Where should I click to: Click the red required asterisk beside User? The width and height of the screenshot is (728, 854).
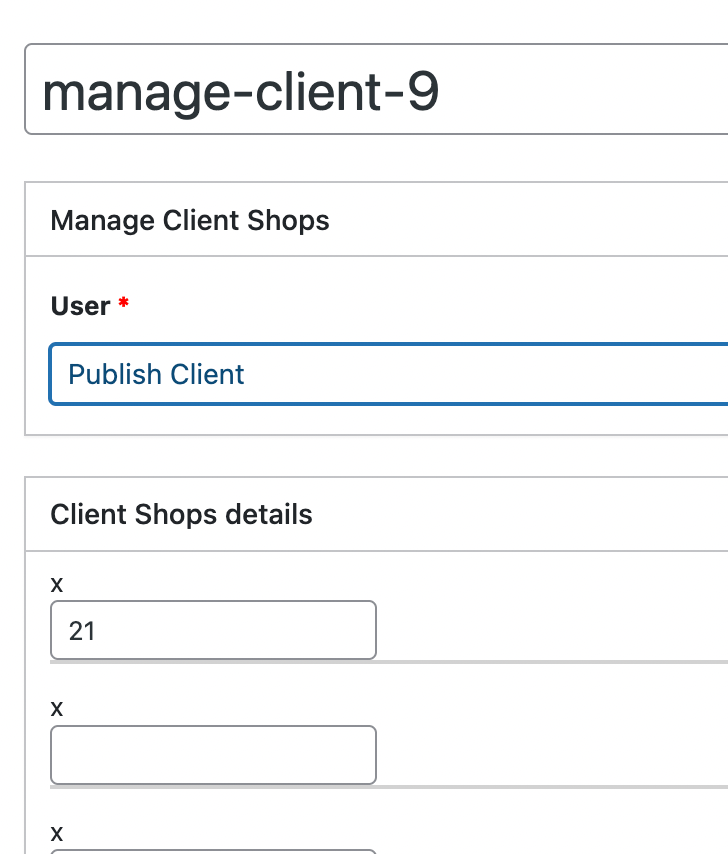coord(124,305)
